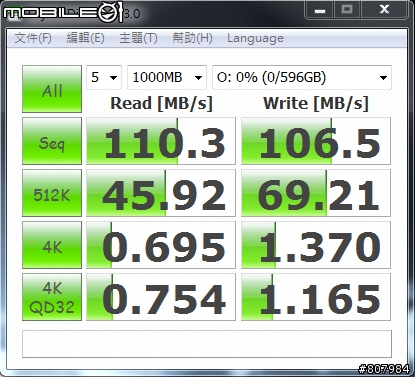The height and width of the screenshot is (377, 415).
Task: Start the 512K benchmark test
Action: 52,193
